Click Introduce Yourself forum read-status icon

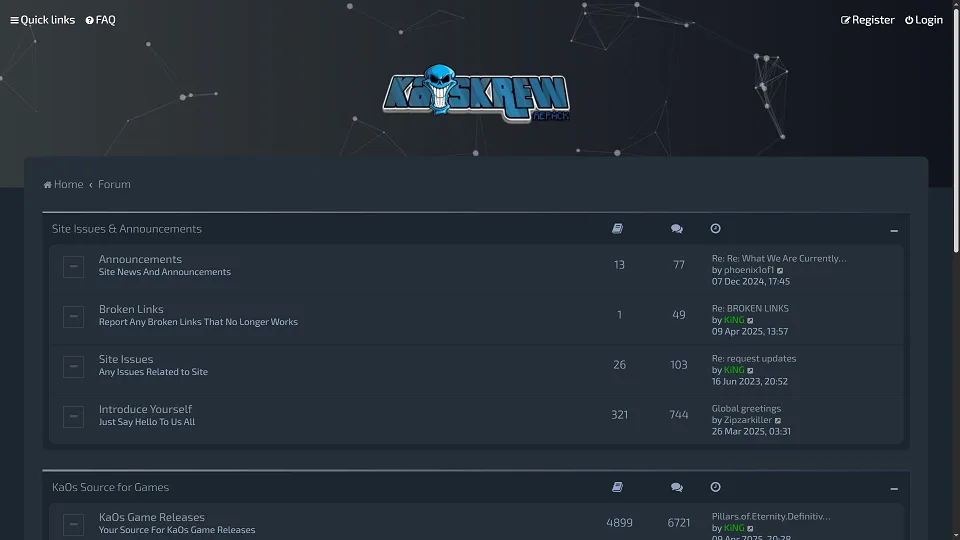pos(73,416)
